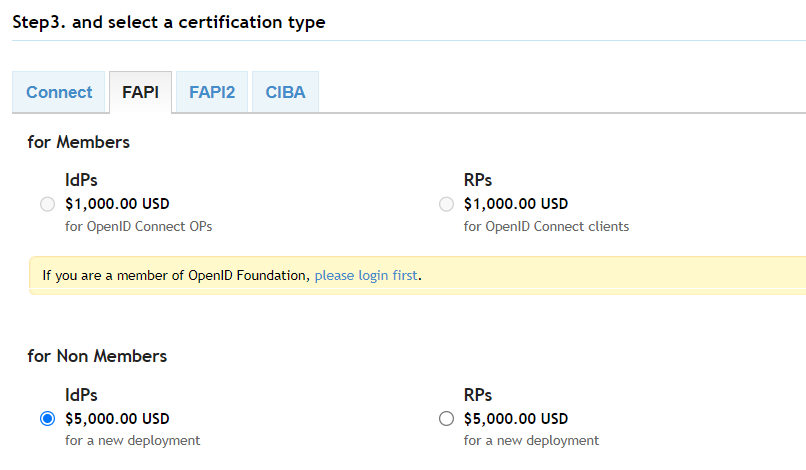Click "for a new deployment" under Non Members RPs
This screenshot has width=806, height=470.
click(531, 440)
